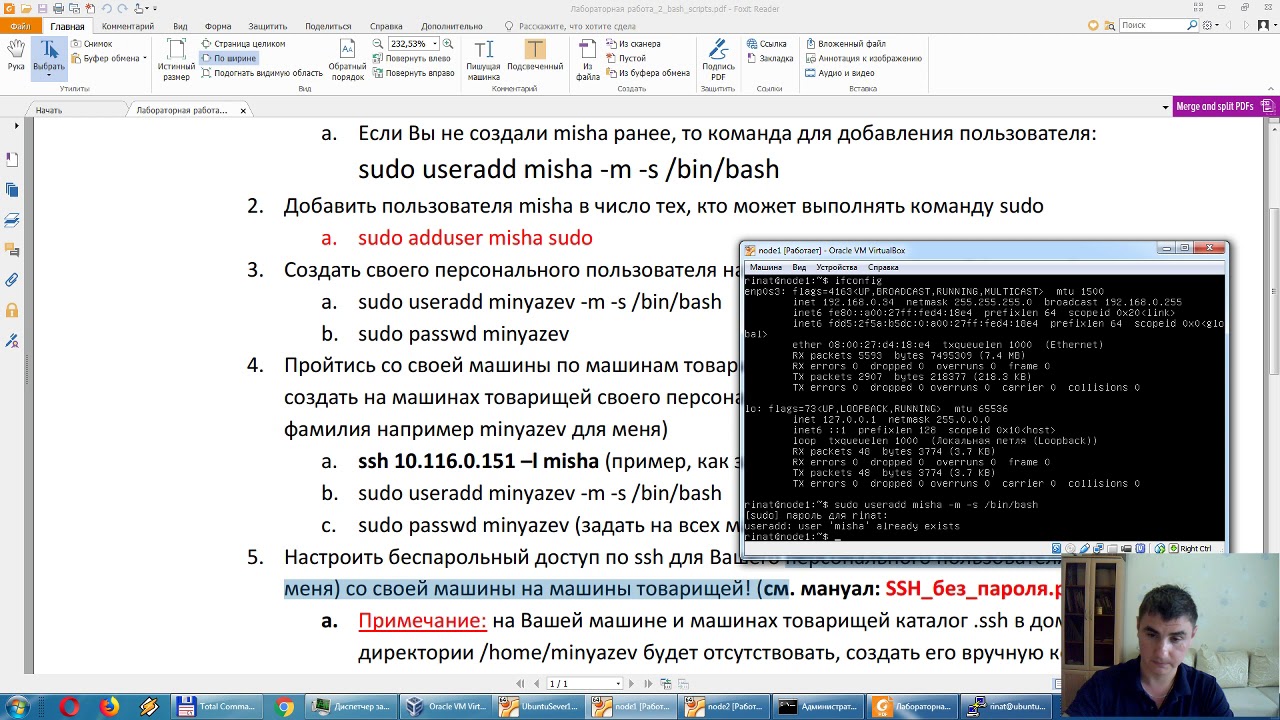Go to next page arrow in bottom bar
Viewport: 1280px width, 720px height.
[x=631, y=684]
